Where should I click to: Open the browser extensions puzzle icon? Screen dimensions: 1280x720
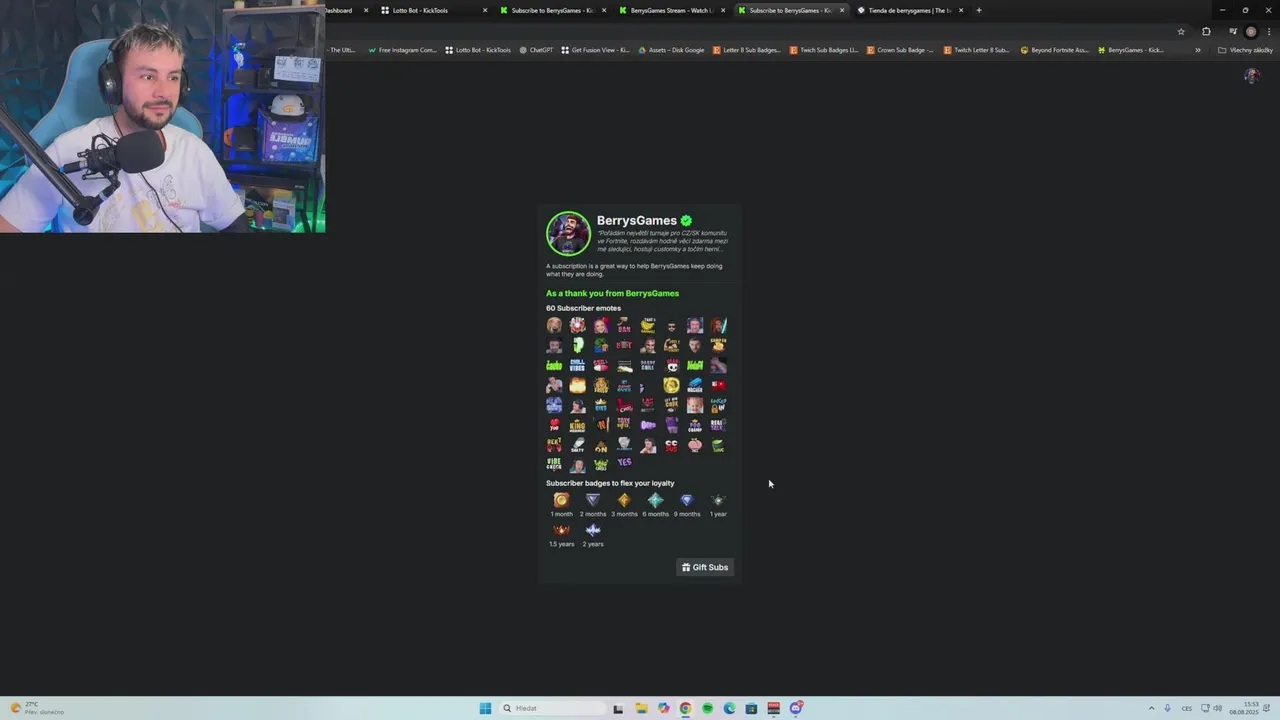click(x=1206, y=31)
